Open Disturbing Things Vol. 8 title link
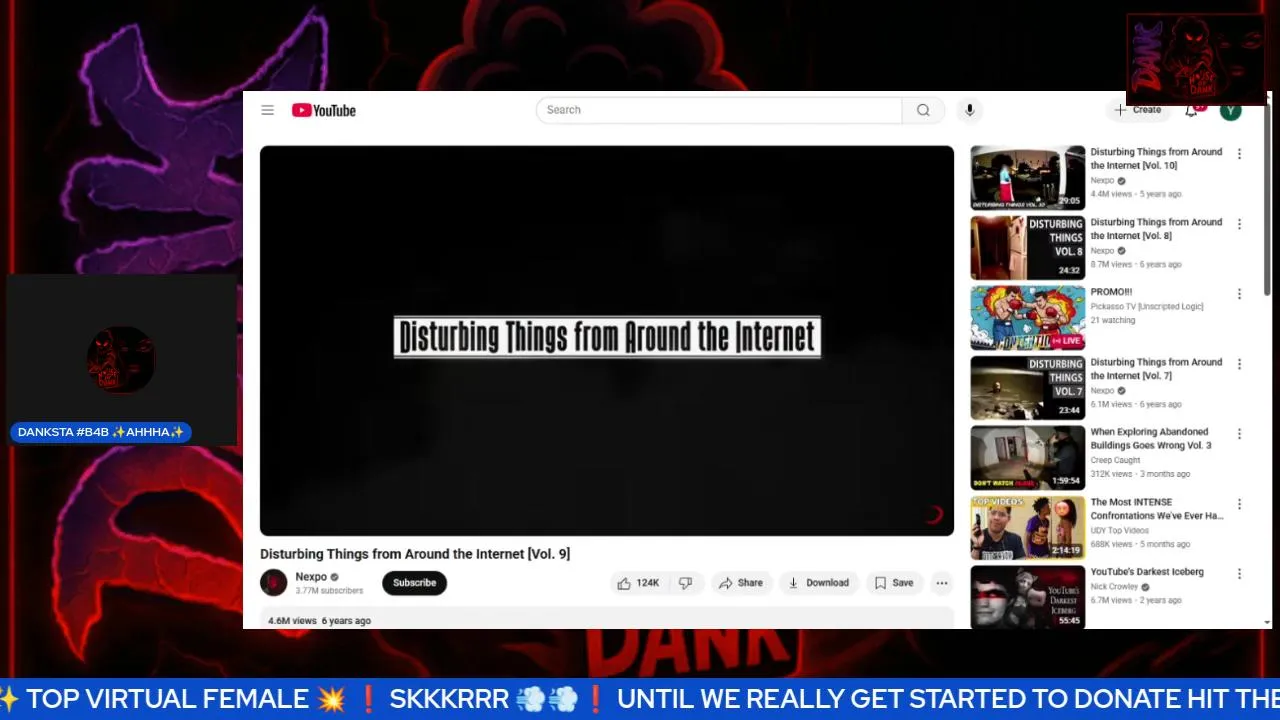This screenshot has height=720, width=1280. (1156, 229)
